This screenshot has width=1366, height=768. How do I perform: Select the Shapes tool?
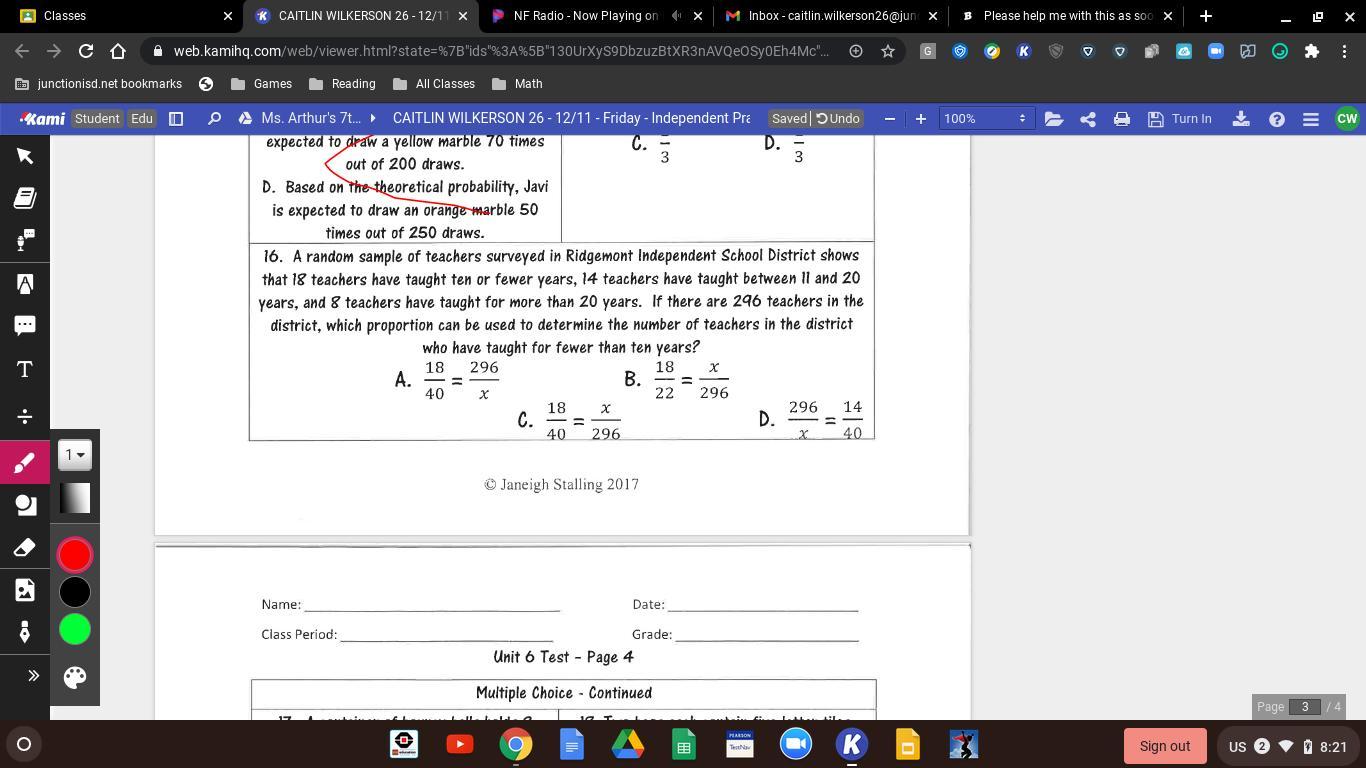pos(25,506)
